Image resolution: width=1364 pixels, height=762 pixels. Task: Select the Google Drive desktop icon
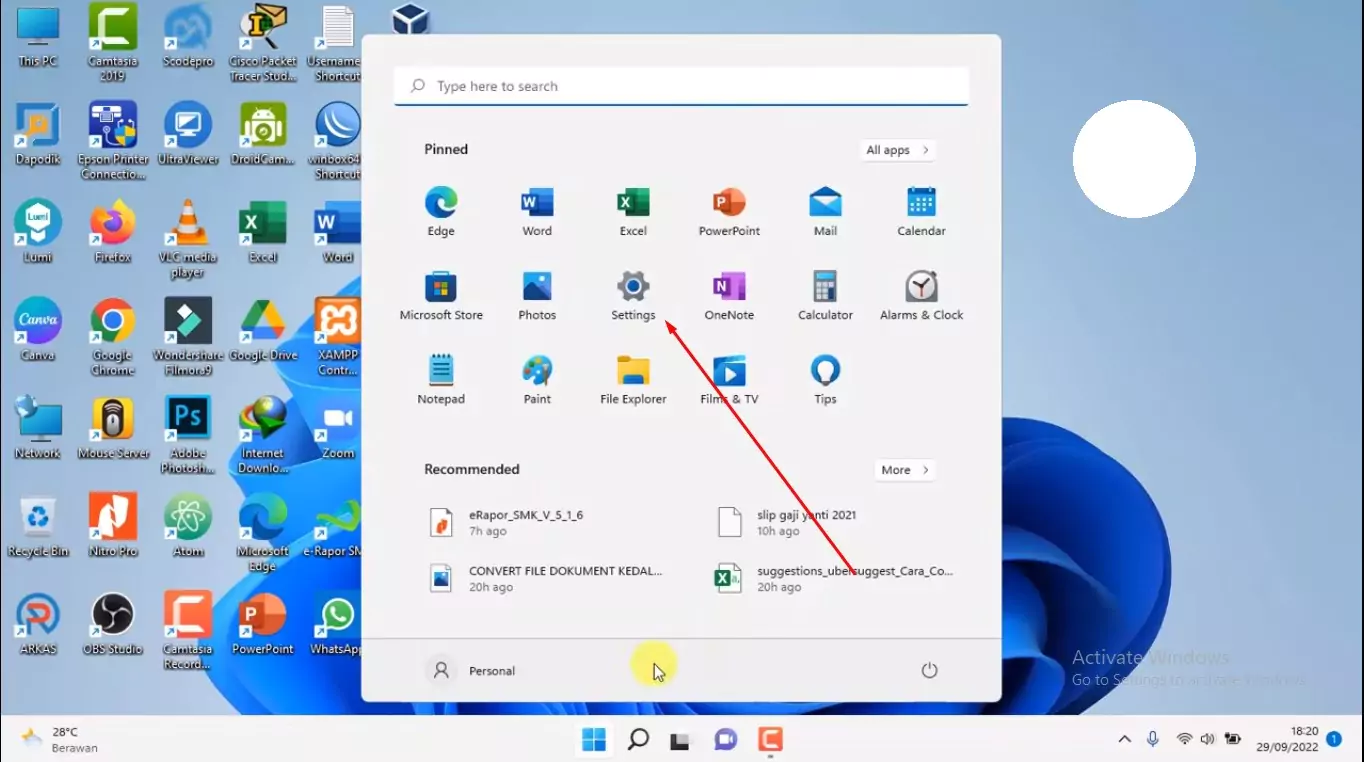coord(263,330)
